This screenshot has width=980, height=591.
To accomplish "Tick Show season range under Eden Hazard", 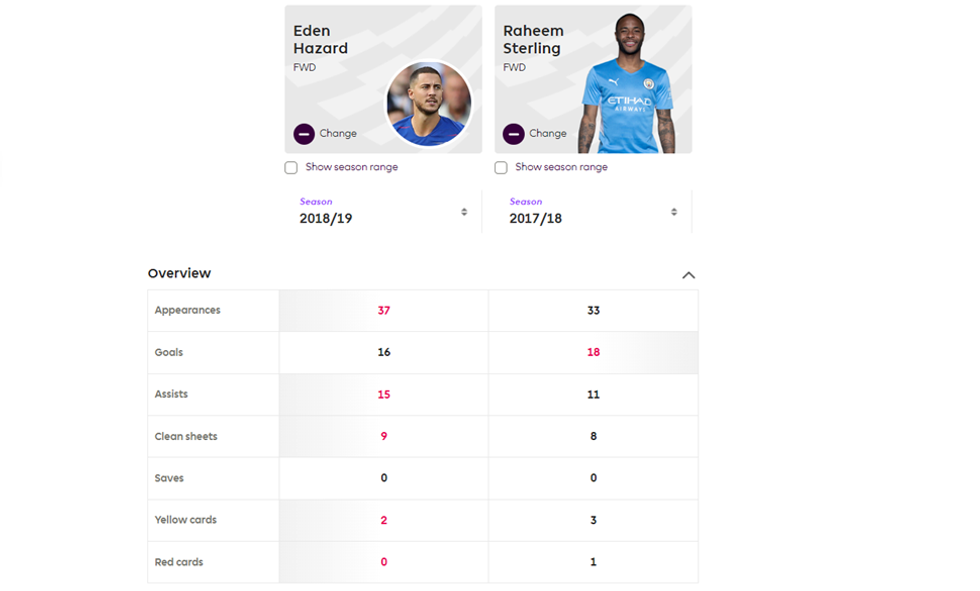I will (x=291, y=168).
